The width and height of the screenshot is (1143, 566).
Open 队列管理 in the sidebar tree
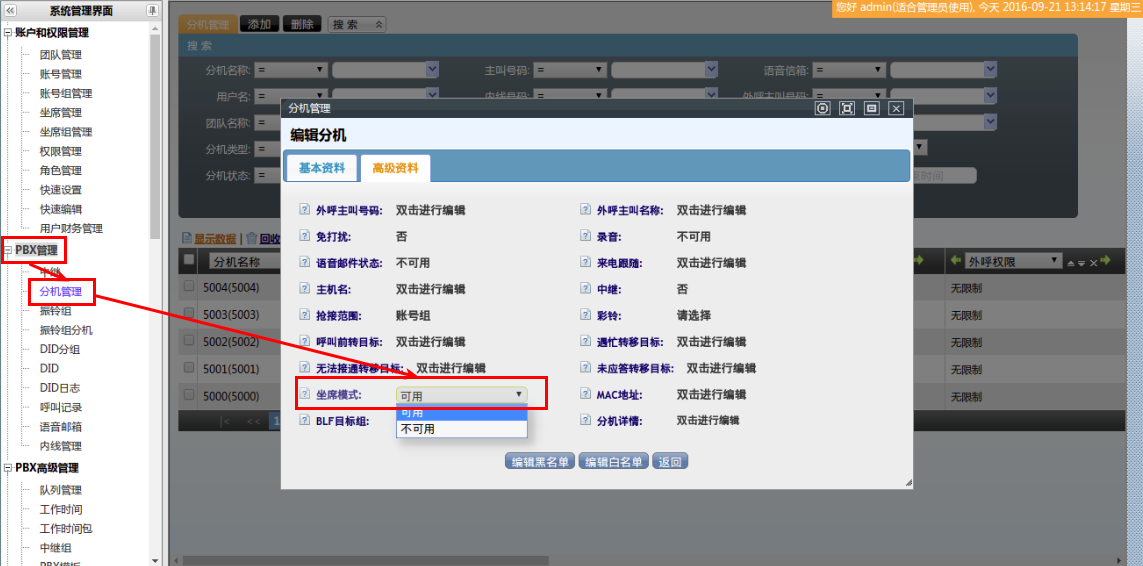click(60, 490)
